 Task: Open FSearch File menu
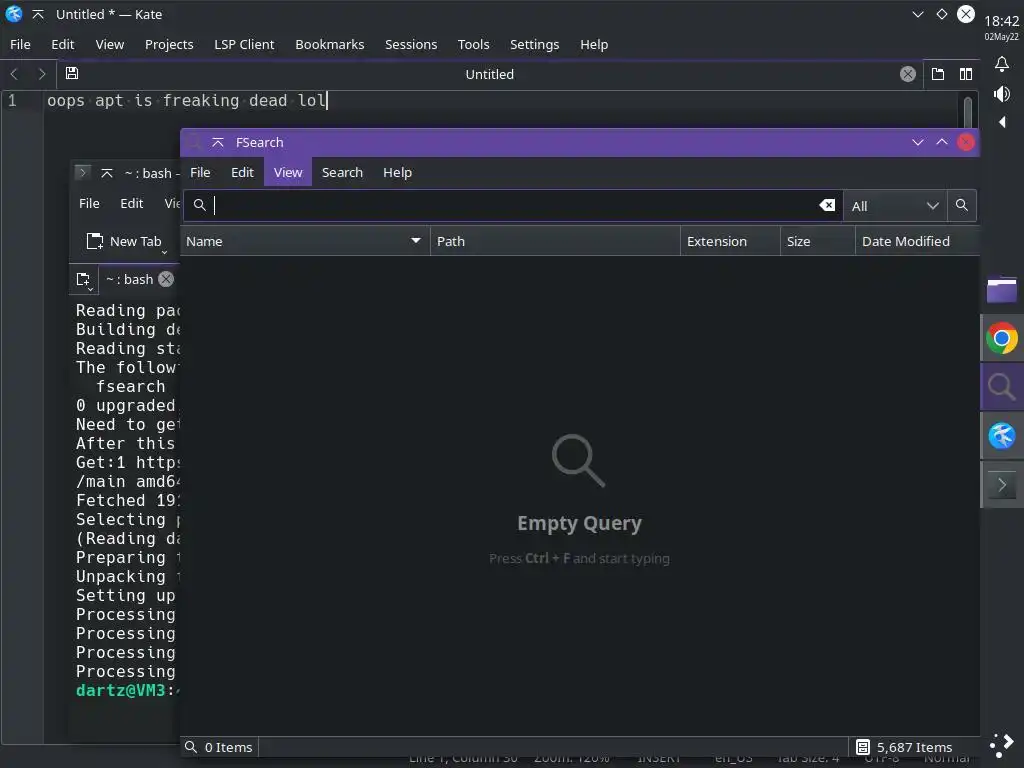(x=200, y=172)
